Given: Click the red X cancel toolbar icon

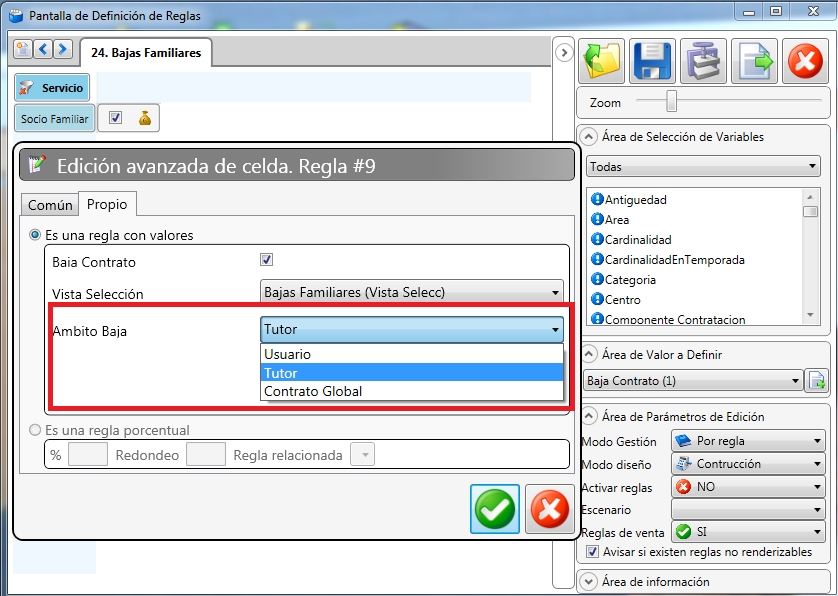Looking at the screenshot, I should point(805,61).
